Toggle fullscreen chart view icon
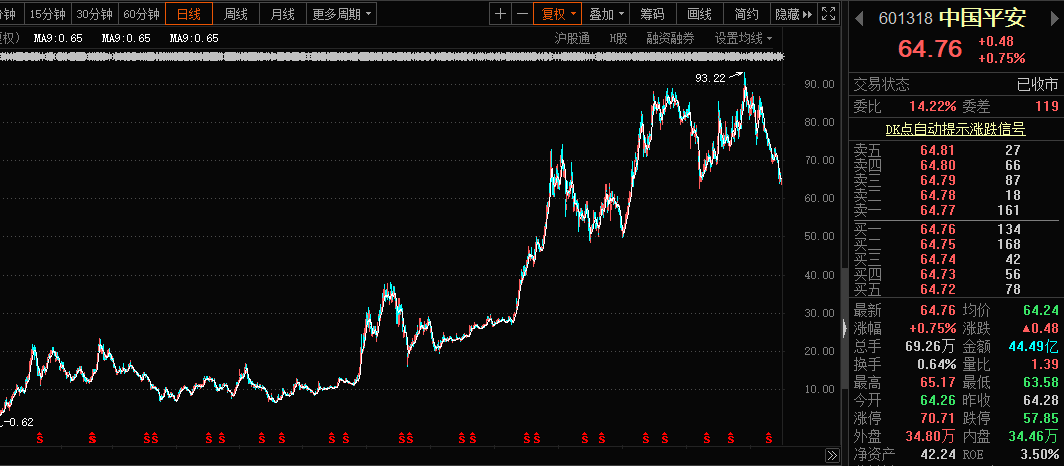 pyautogui.click(x=827, y=14)
